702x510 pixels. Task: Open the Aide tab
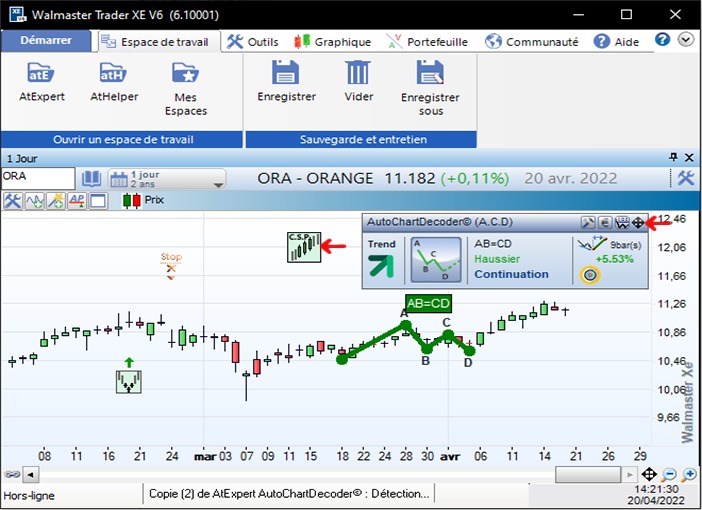[x=616, y=42]
